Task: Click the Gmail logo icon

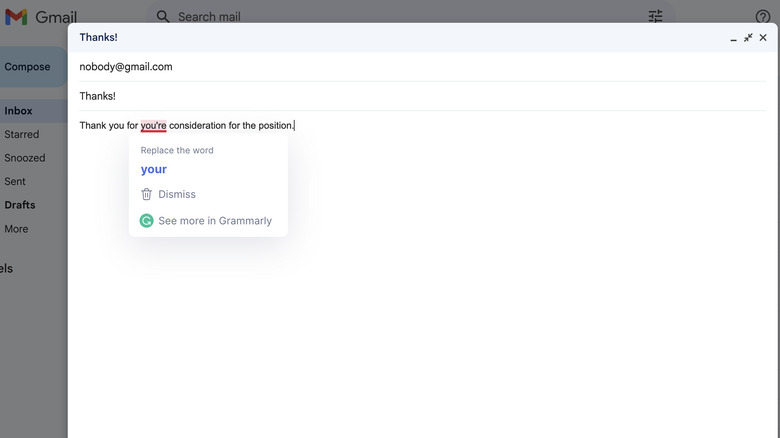Action: (16, 17)
